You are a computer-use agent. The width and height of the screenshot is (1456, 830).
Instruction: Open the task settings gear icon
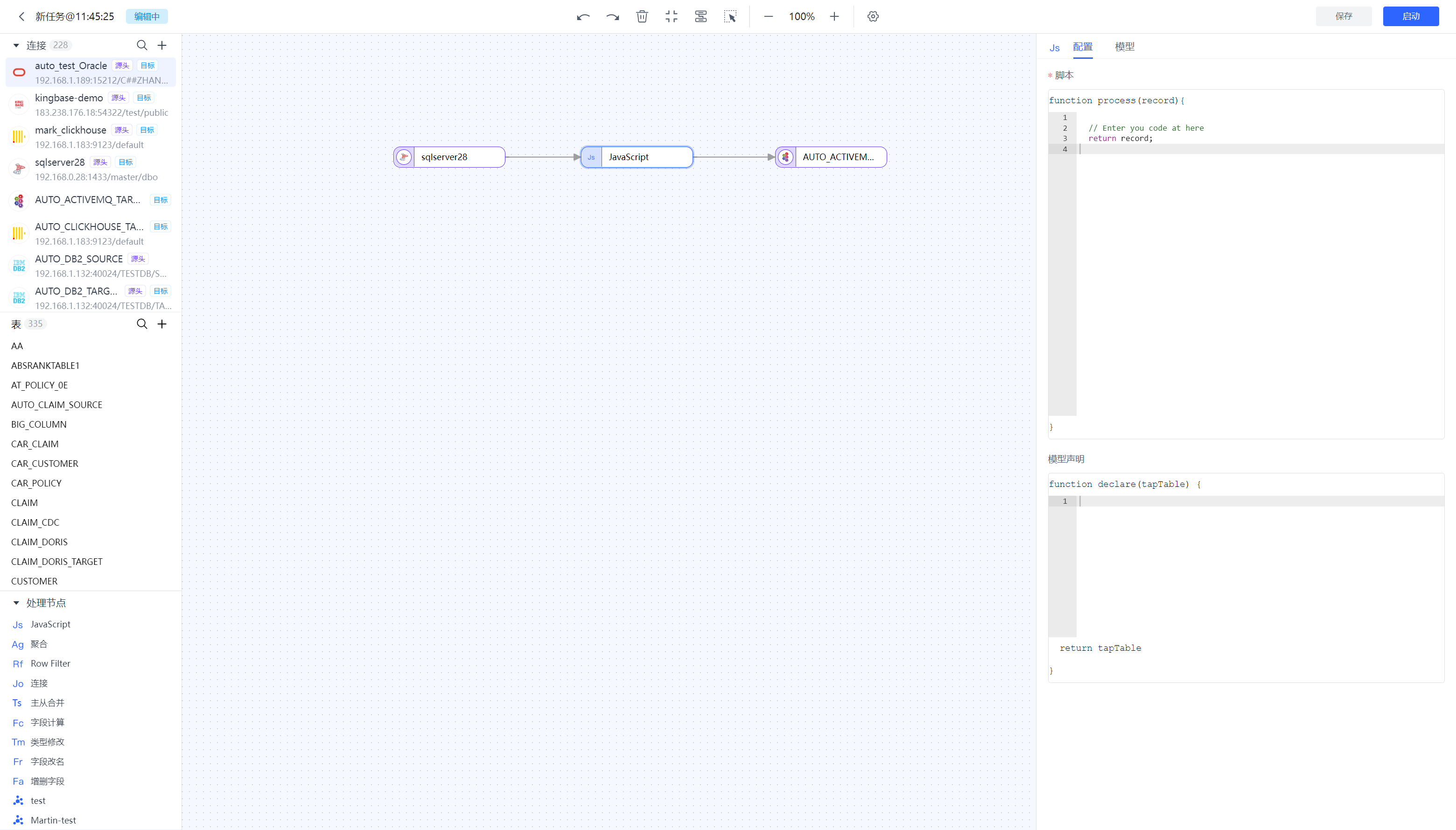(x=873, y=16)
